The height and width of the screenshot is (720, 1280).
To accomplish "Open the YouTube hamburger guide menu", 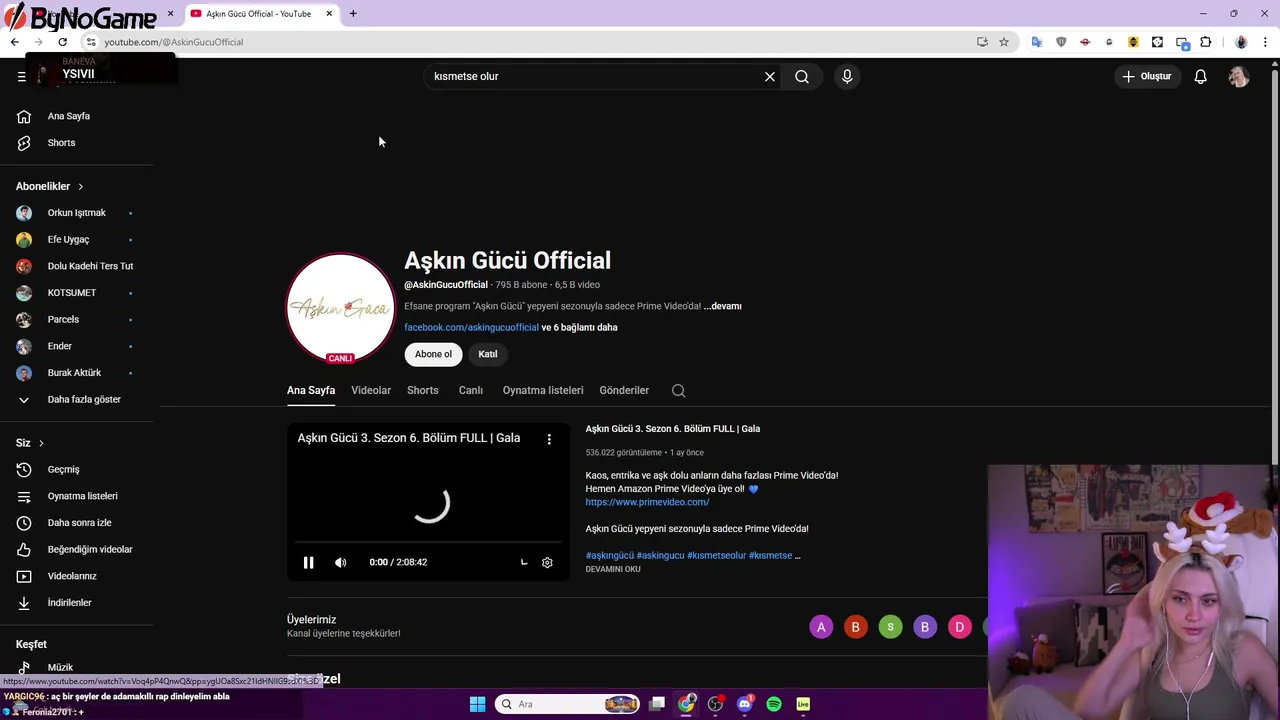I will 21,76.
